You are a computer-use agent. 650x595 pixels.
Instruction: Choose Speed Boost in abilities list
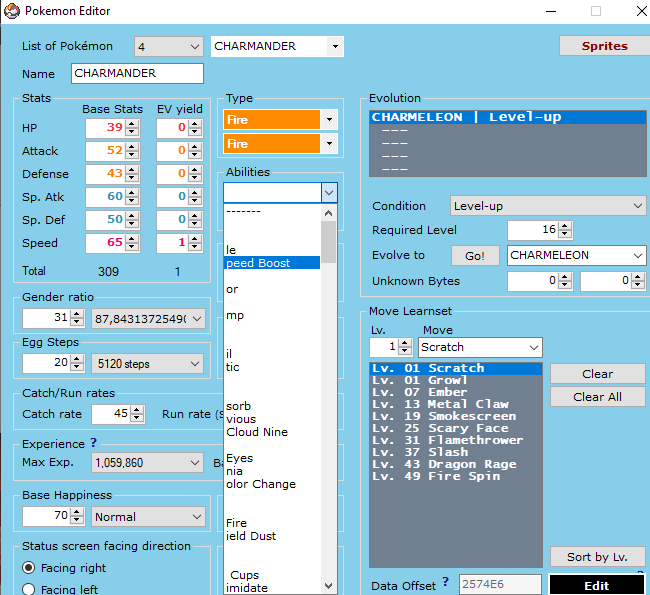271,263
